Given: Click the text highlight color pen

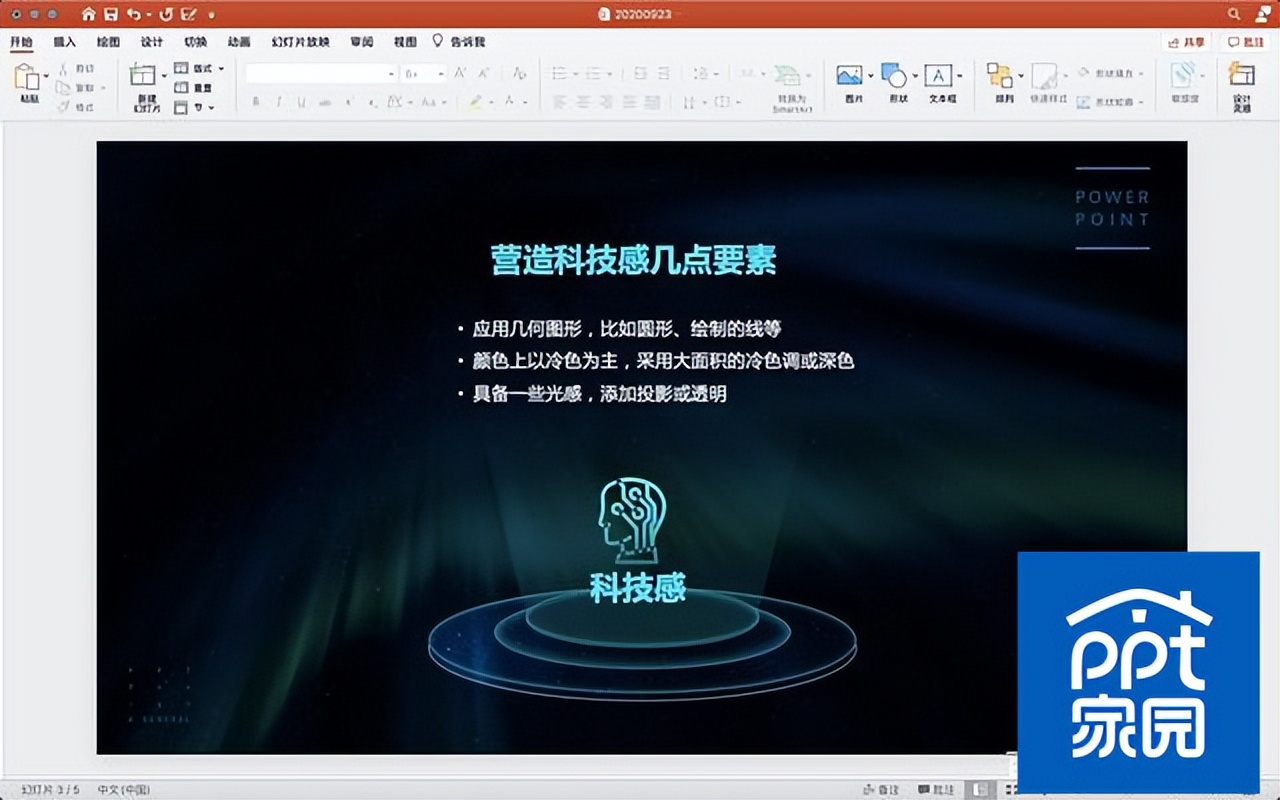Looking at the screenshot, I should point(476,102).
